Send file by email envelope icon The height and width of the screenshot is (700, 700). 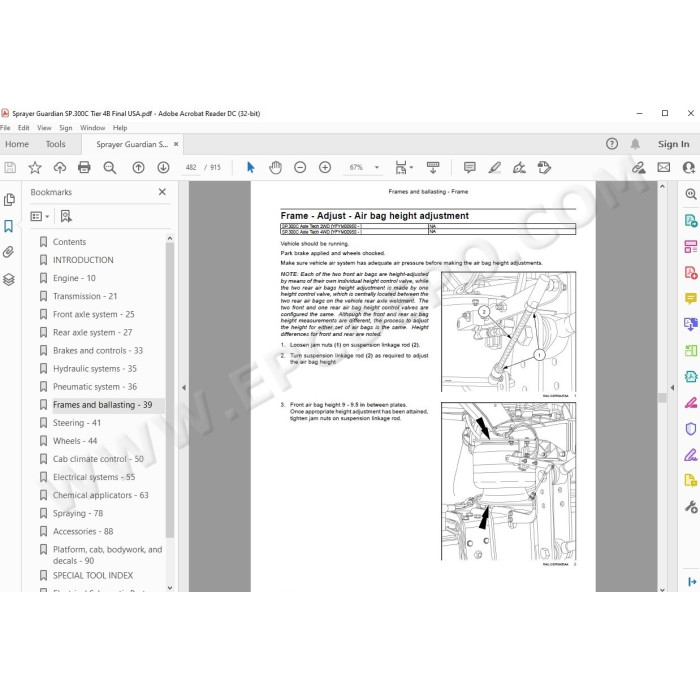click(664, 167)
